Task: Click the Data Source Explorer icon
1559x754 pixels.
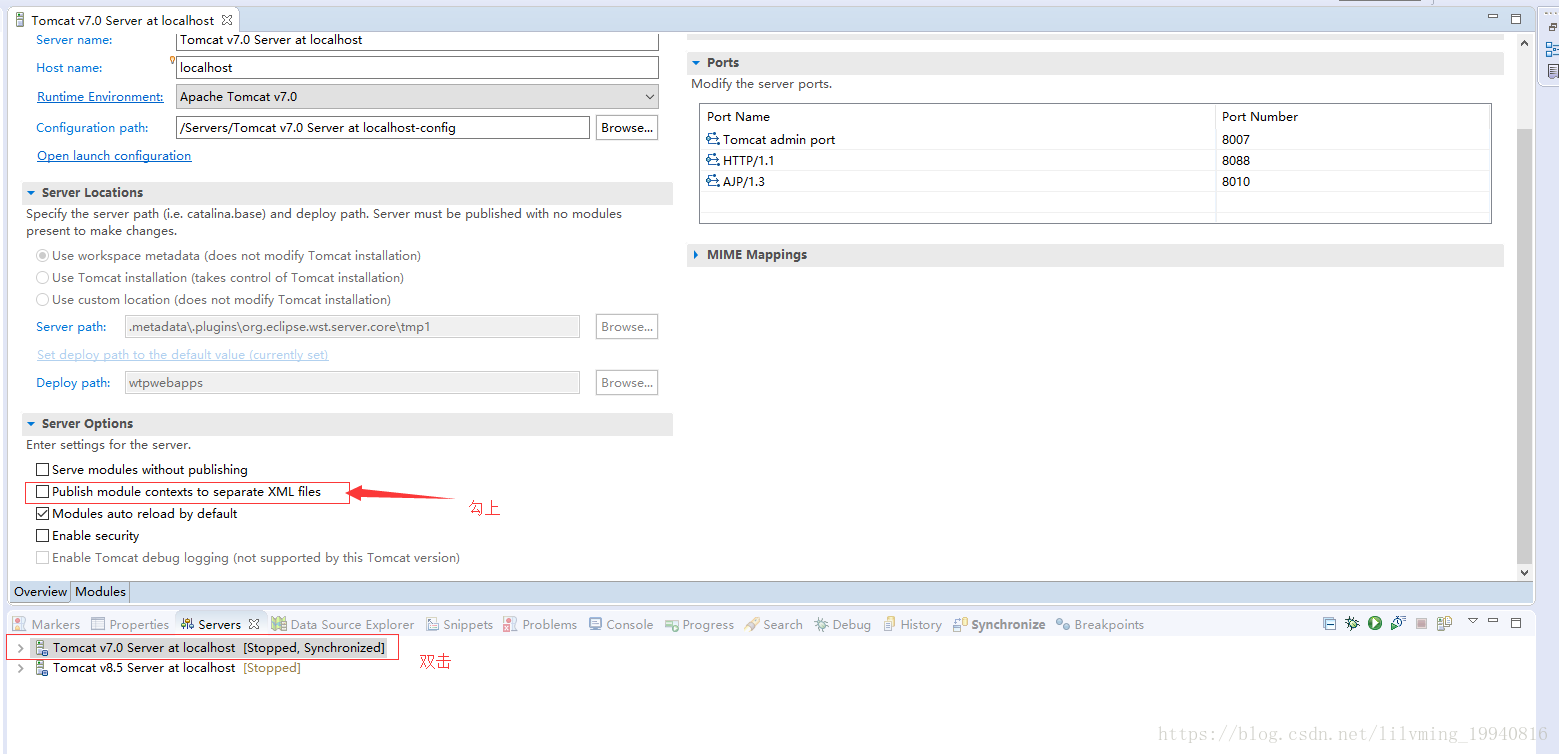Action: 279,624
